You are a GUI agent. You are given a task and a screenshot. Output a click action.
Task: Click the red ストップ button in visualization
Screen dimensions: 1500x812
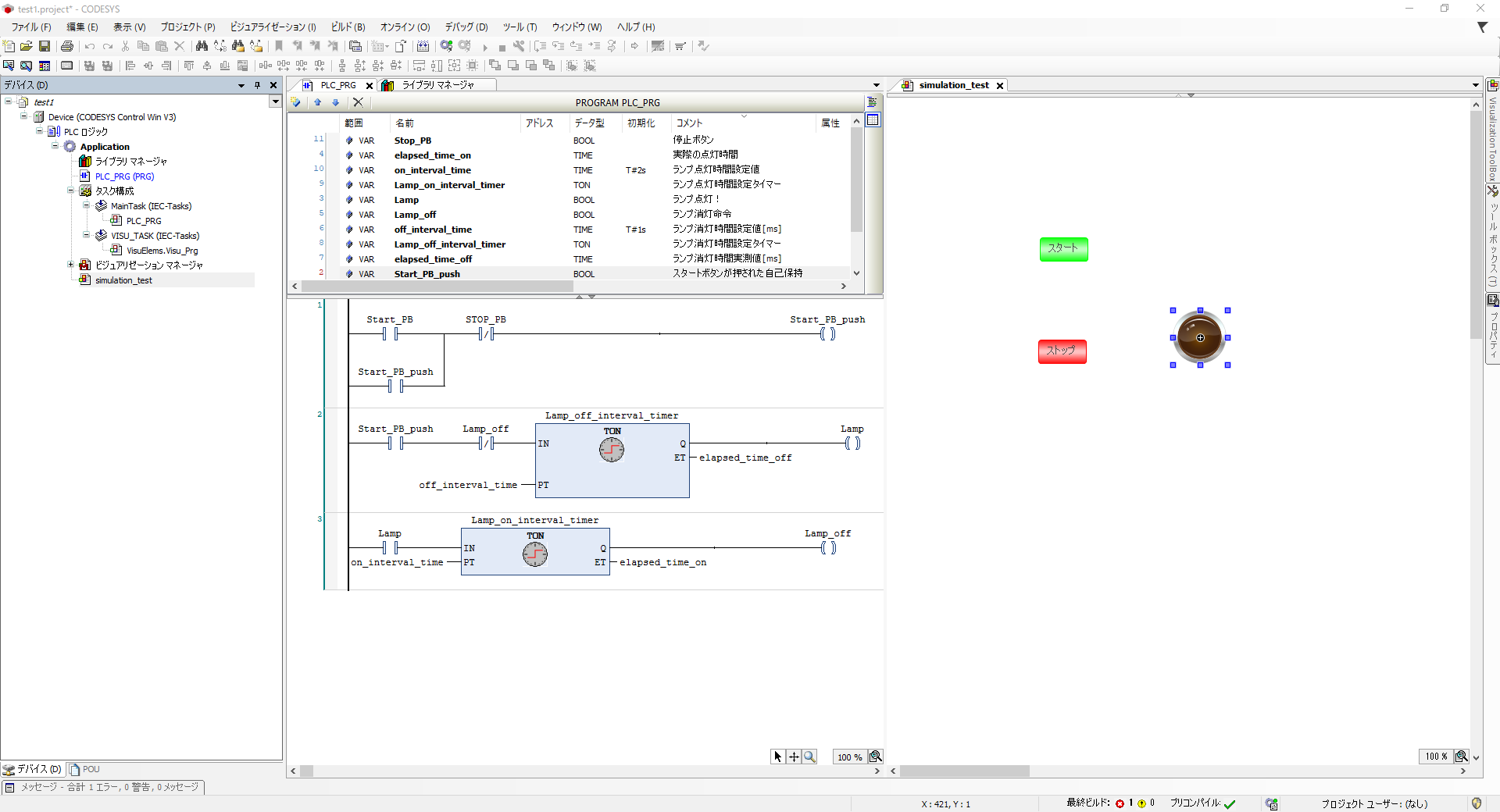coord(1062,351)
